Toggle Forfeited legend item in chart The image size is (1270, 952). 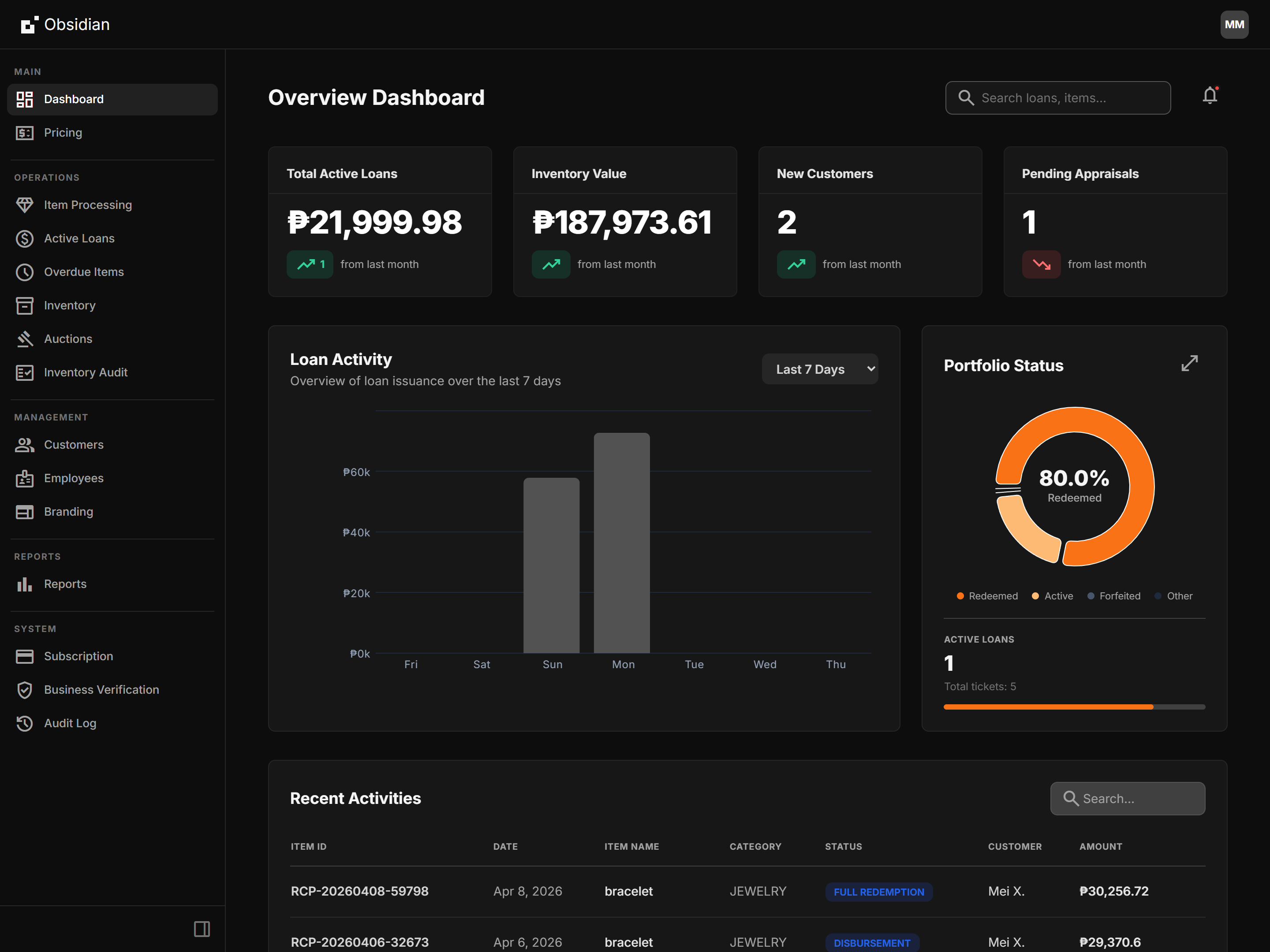[1114, 595]
